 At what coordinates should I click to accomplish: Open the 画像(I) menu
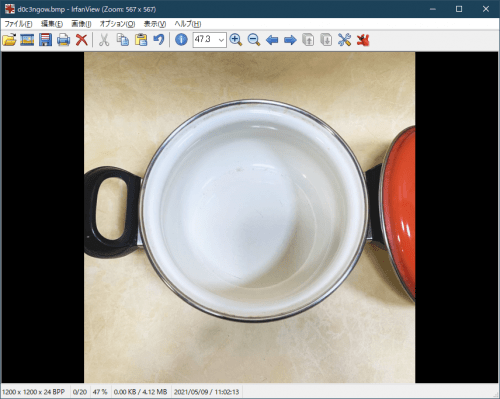(81, 24)
